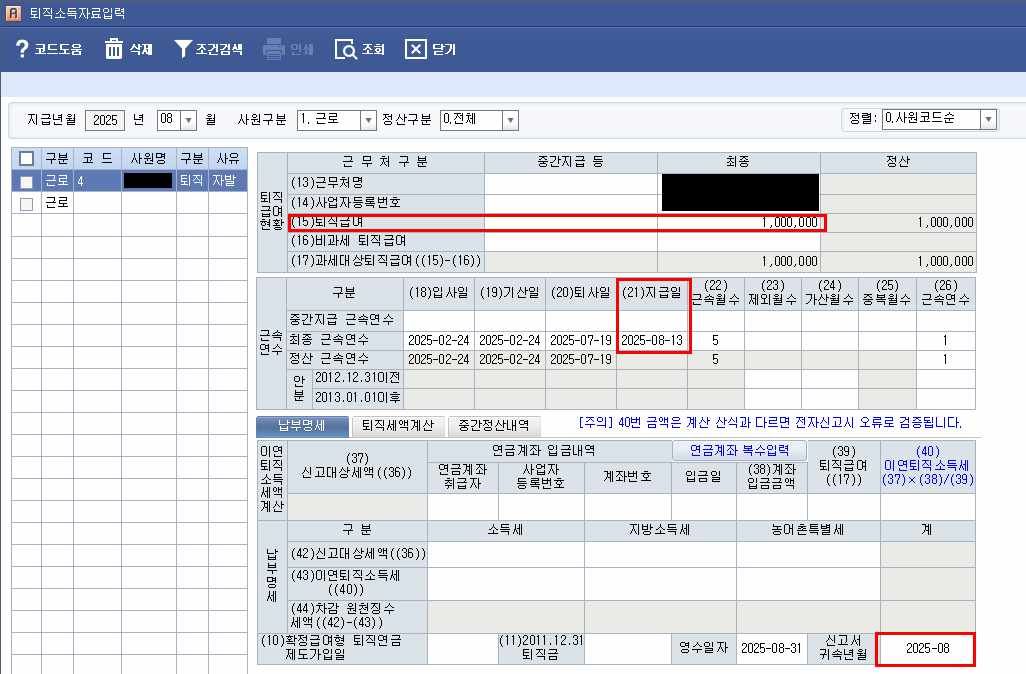
Task: Click the 닫기 X icon in toolbar
Action: (415, 49)
